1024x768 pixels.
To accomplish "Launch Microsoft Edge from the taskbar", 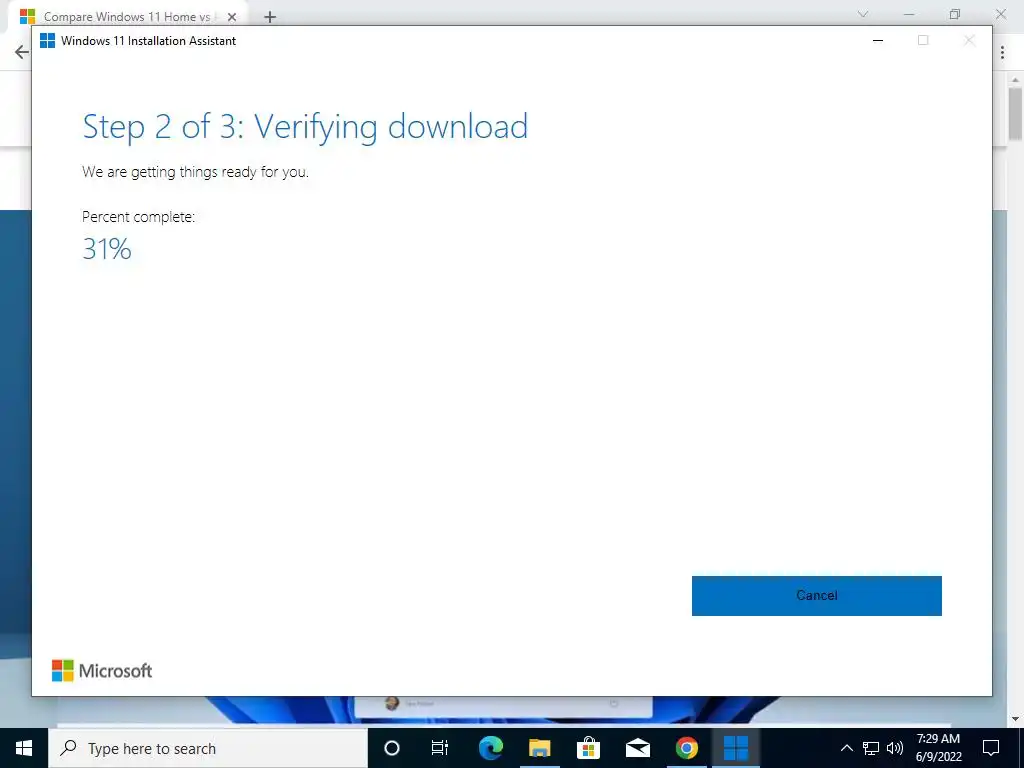I will point(490,748).
